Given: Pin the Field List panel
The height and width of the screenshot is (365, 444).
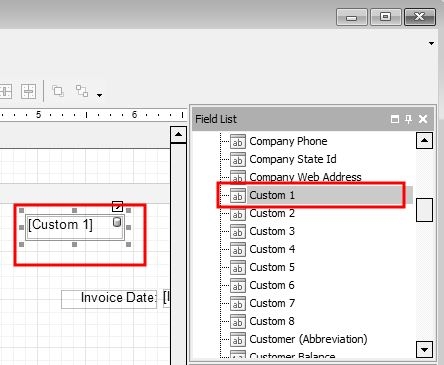Looking at the screenshot, I should tap(408, 119).
